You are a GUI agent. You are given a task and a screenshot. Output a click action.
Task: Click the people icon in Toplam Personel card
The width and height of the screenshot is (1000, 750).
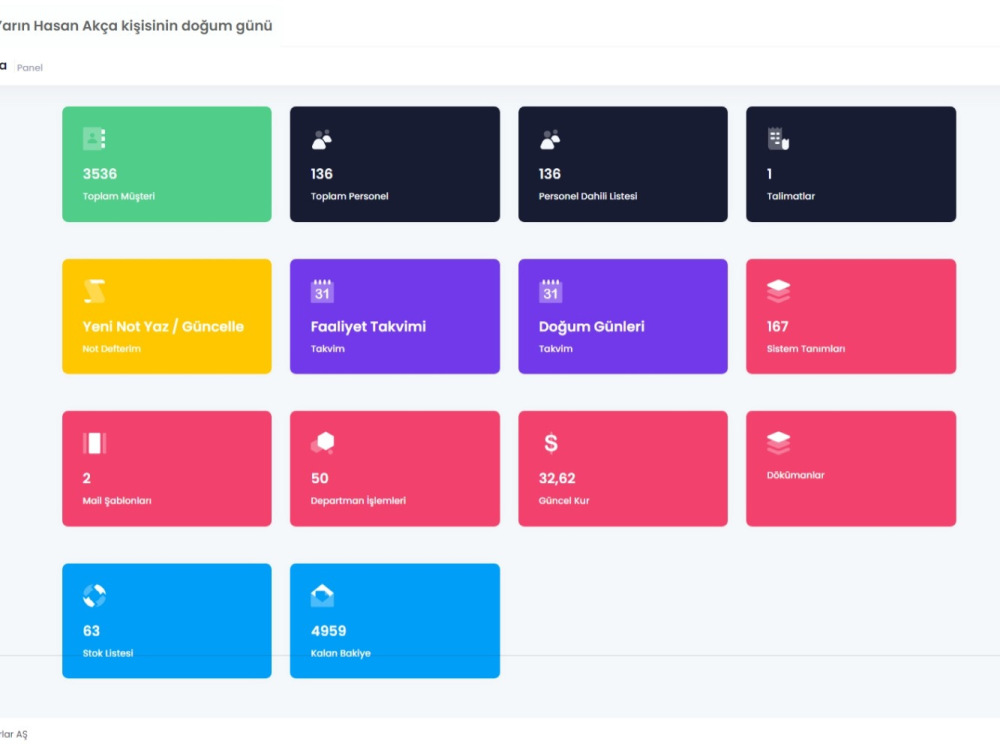(x=322, y=139)
